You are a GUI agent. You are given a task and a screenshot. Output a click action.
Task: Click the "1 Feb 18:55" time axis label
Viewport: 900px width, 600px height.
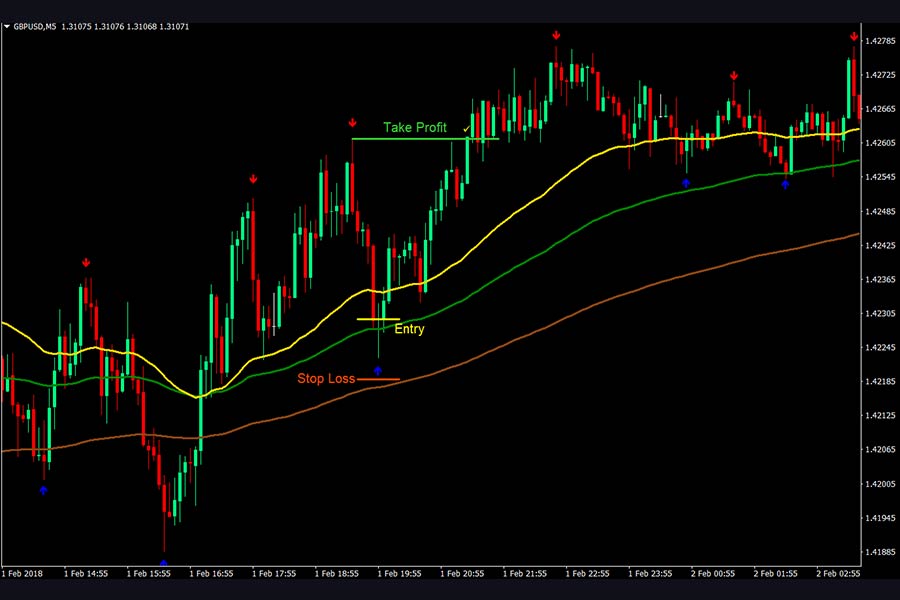[336, 574]
